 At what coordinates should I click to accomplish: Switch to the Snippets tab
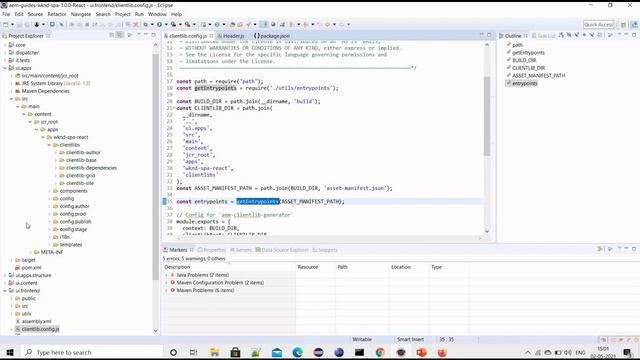(x=325, y=250)
